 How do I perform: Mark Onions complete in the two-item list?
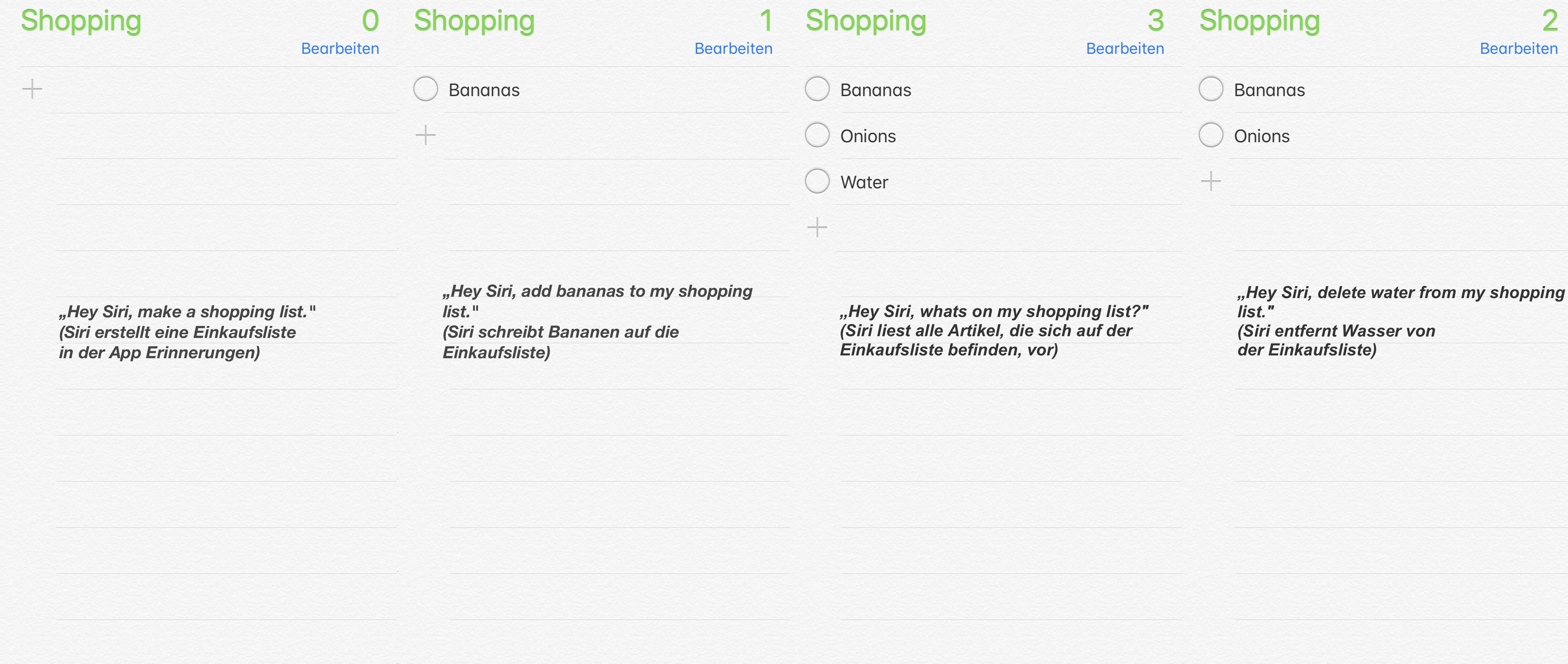click(x=1211, y=135)
